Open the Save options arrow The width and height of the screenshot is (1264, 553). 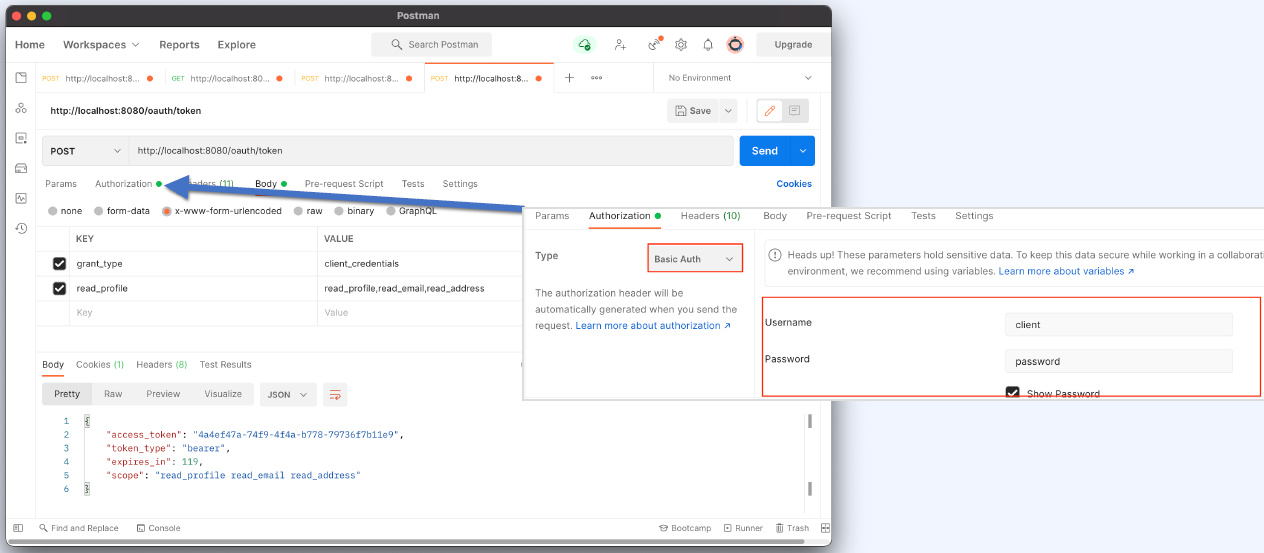coord(728,111)
